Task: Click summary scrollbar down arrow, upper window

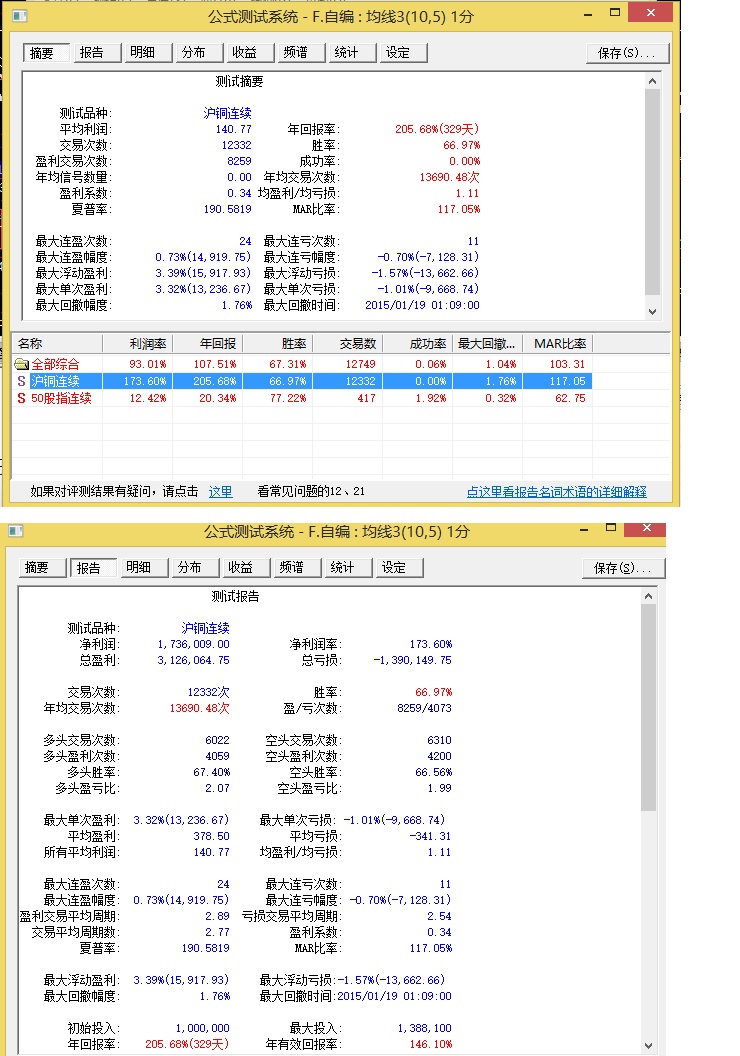Action: [x=652, y=312]
